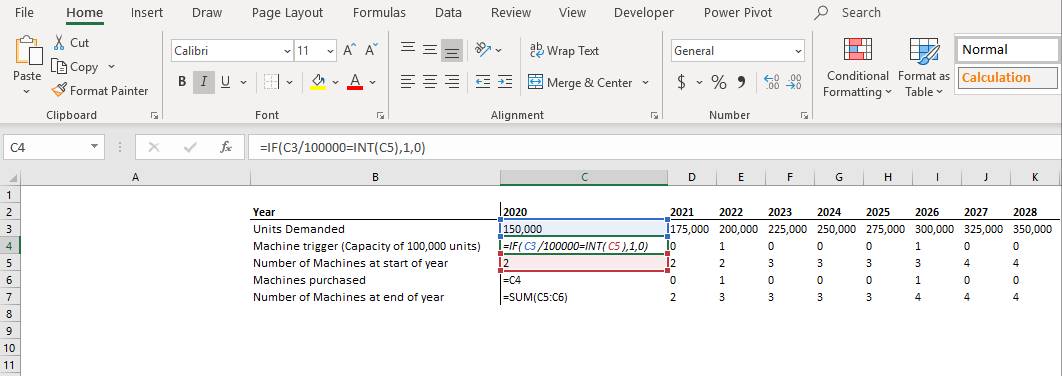Cut the selection with the scissors icon
This screenshot has width=1062, height=376.
coord(59,42)
